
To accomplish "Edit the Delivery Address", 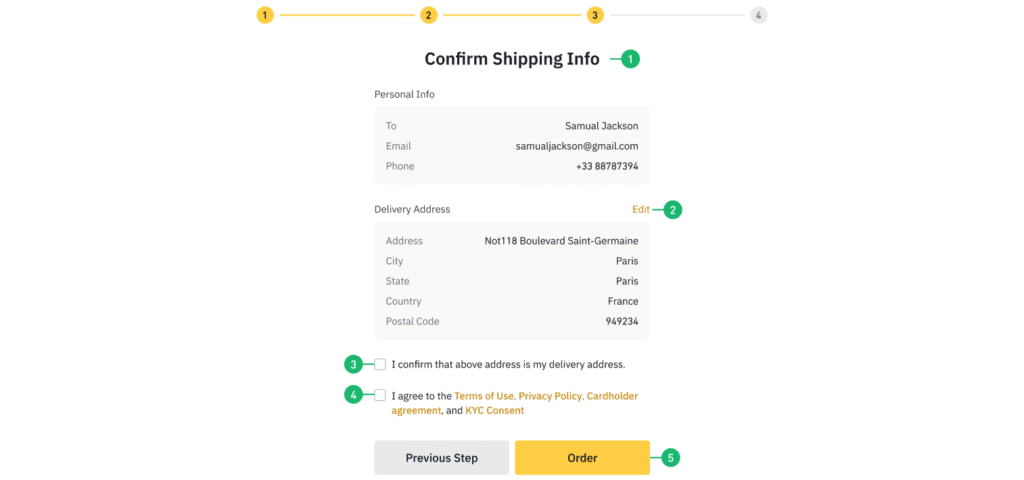I will [641, 210].
